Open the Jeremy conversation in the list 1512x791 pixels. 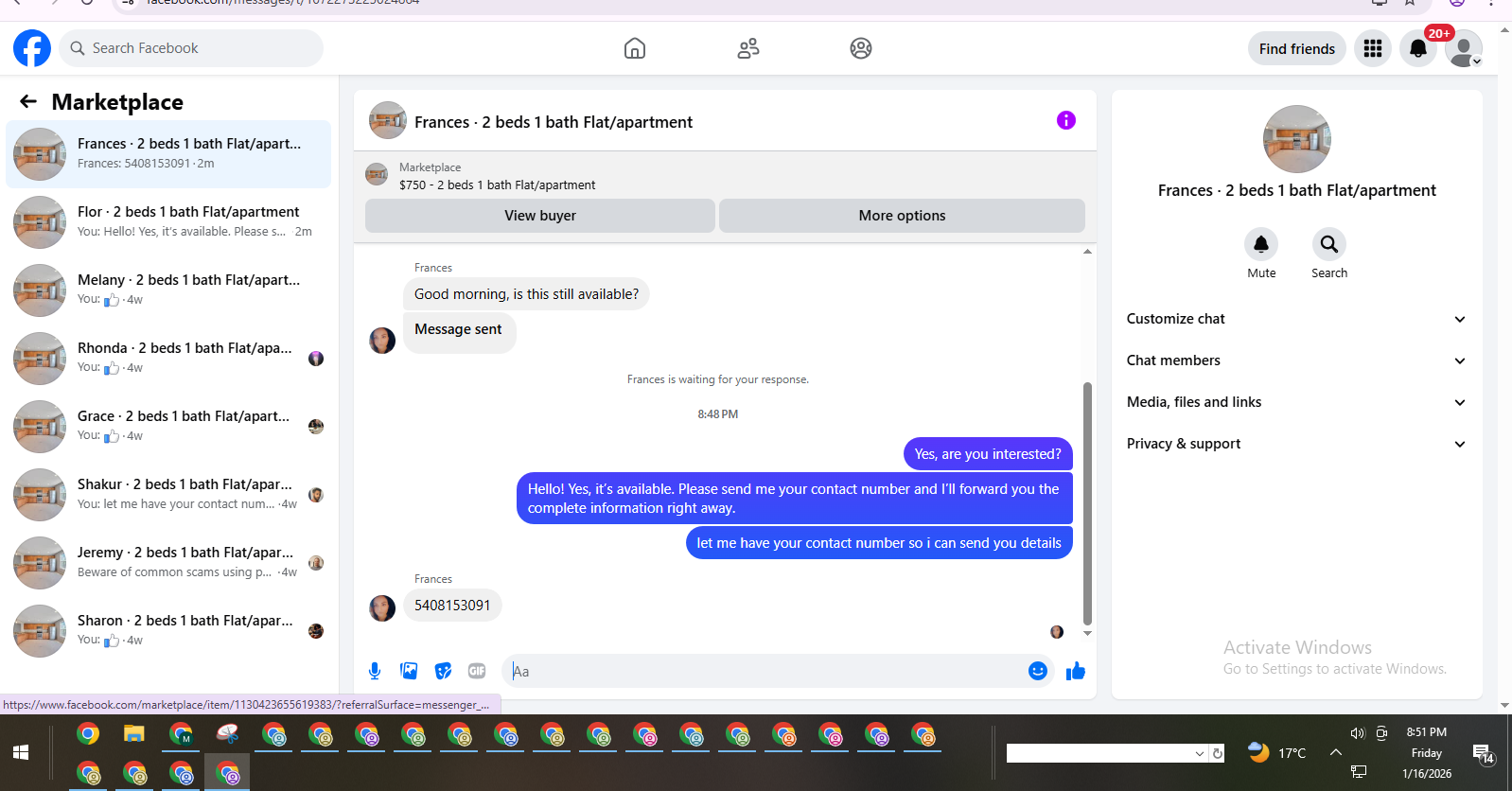tap(168, 563)
